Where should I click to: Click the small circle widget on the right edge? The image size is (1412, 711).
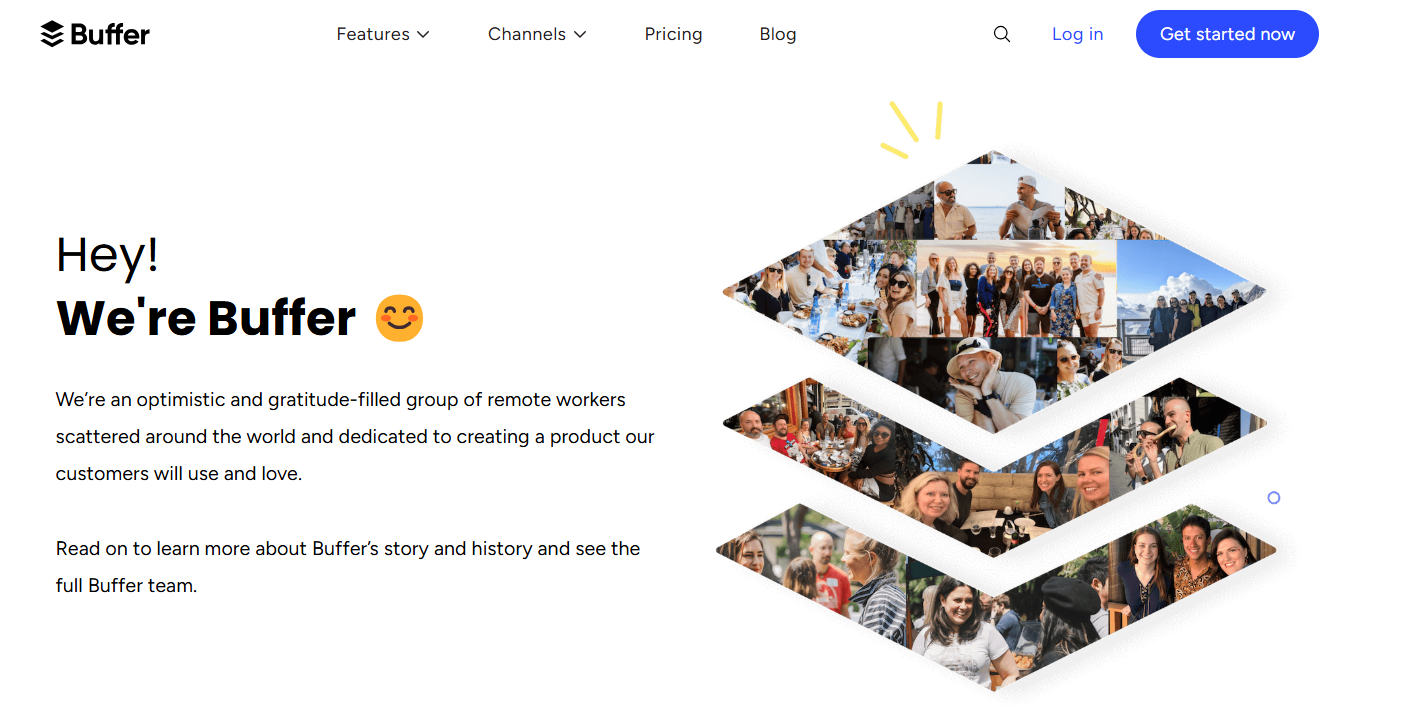pyautogui.click(x=1274, y=497)
